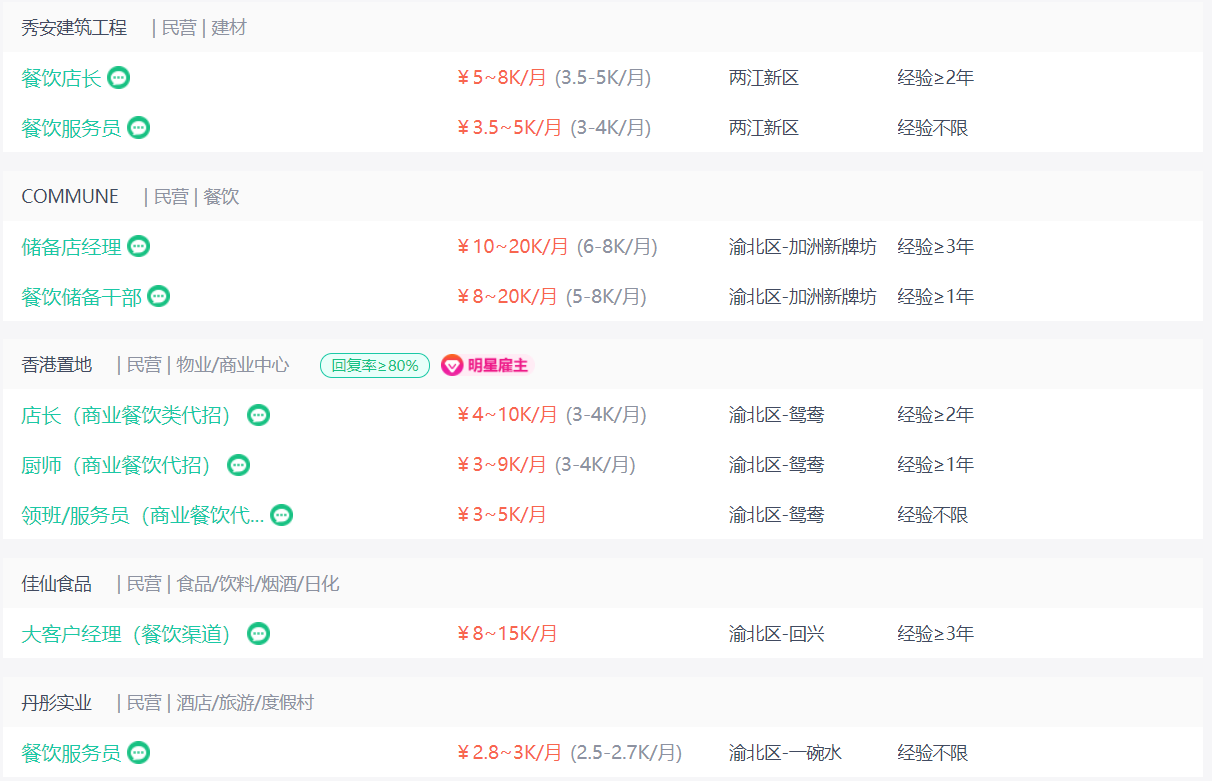Open 丹彤实业 company page
1212x781 pixels.
(x=57, y=703)
